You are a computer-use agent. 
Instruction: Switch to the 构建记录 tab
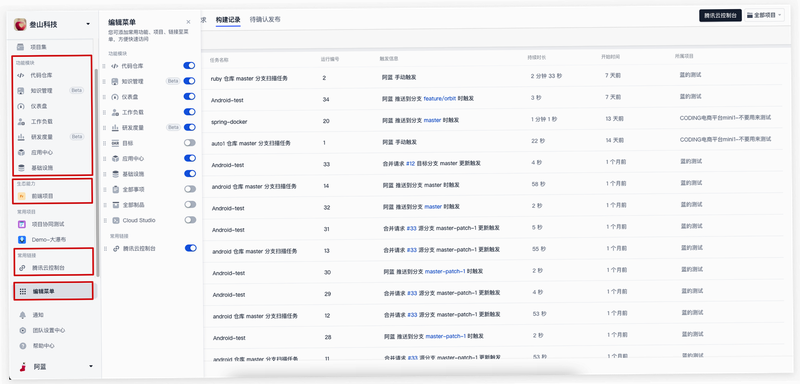[x=228, y=20]
